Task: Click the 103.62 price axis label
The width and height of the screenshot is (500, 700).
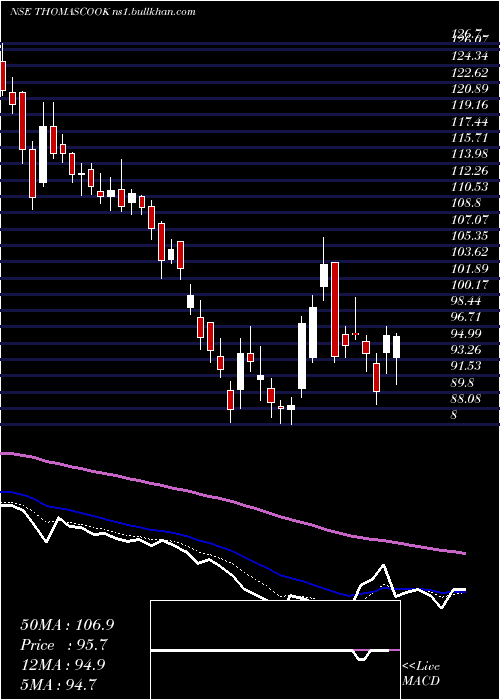Action: point(470,252)
